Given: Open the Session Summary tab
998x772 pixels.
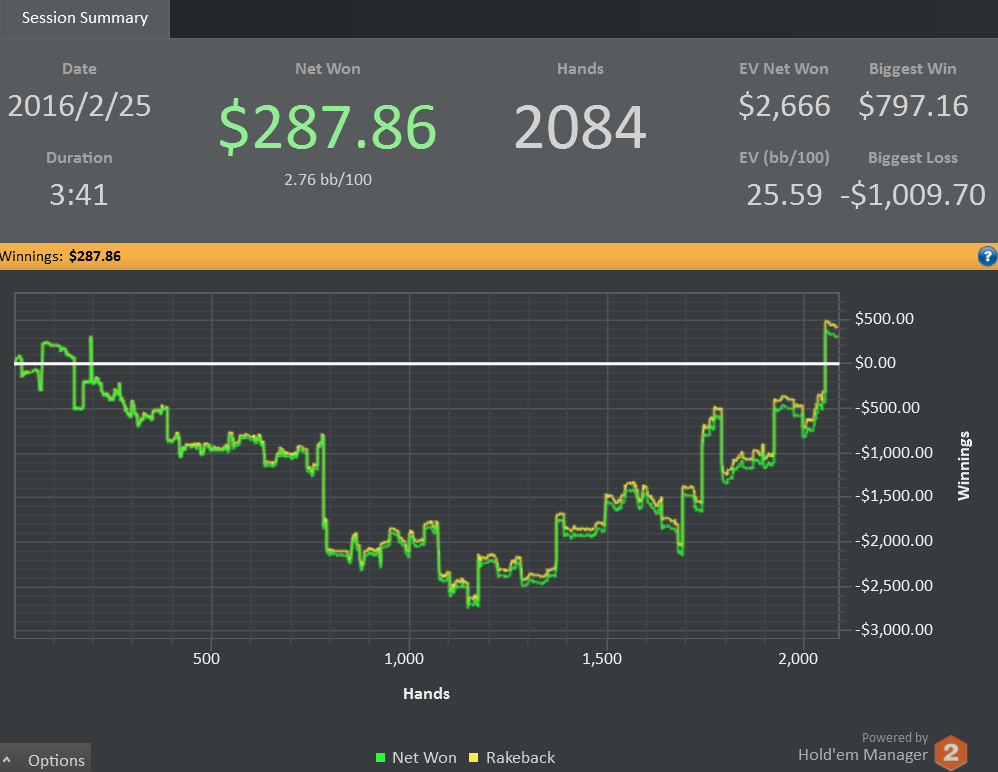Looking at the screenshot, I should click(85, 18).
